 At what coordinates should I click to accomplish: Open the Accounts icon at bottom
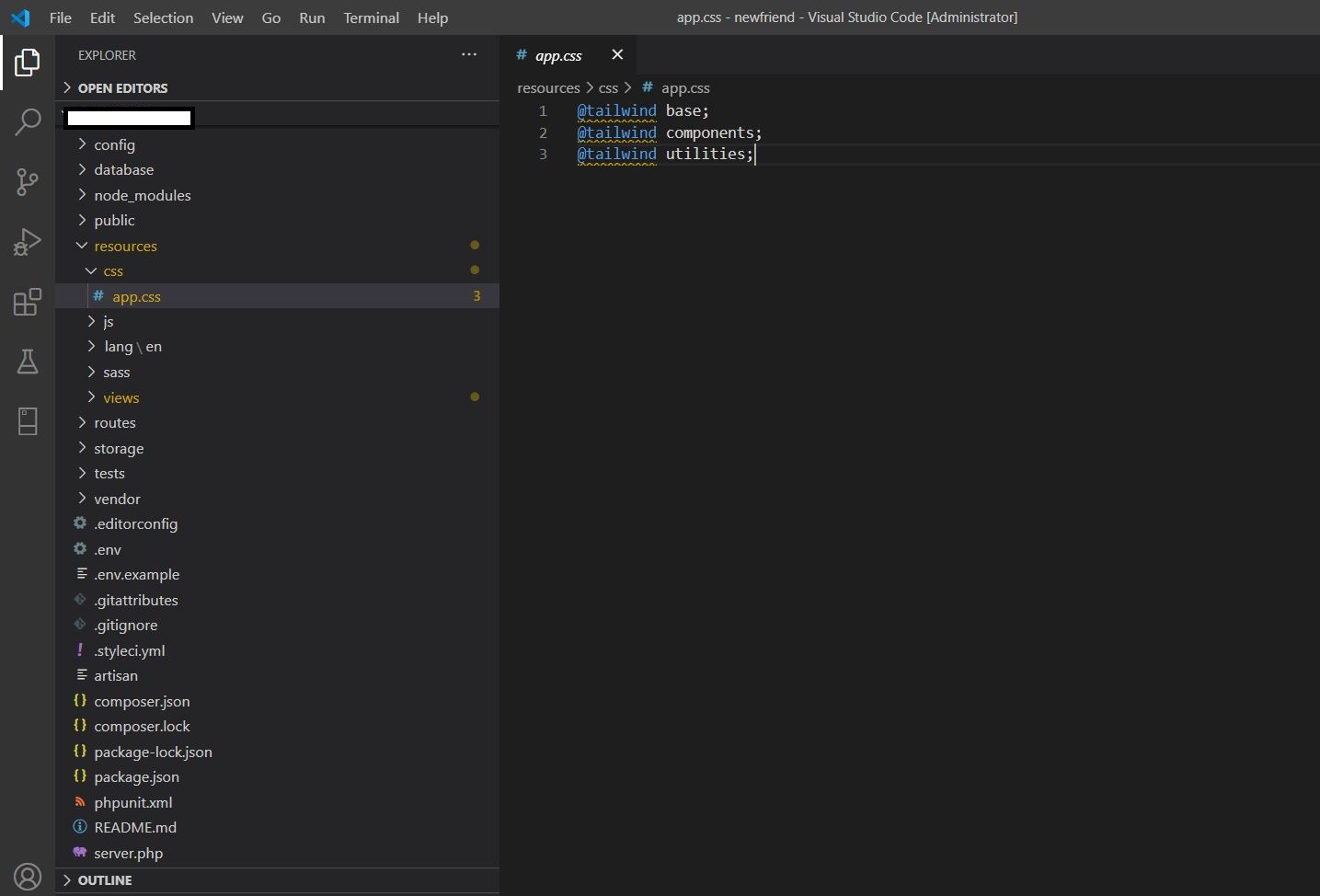[x=27, y=877]
